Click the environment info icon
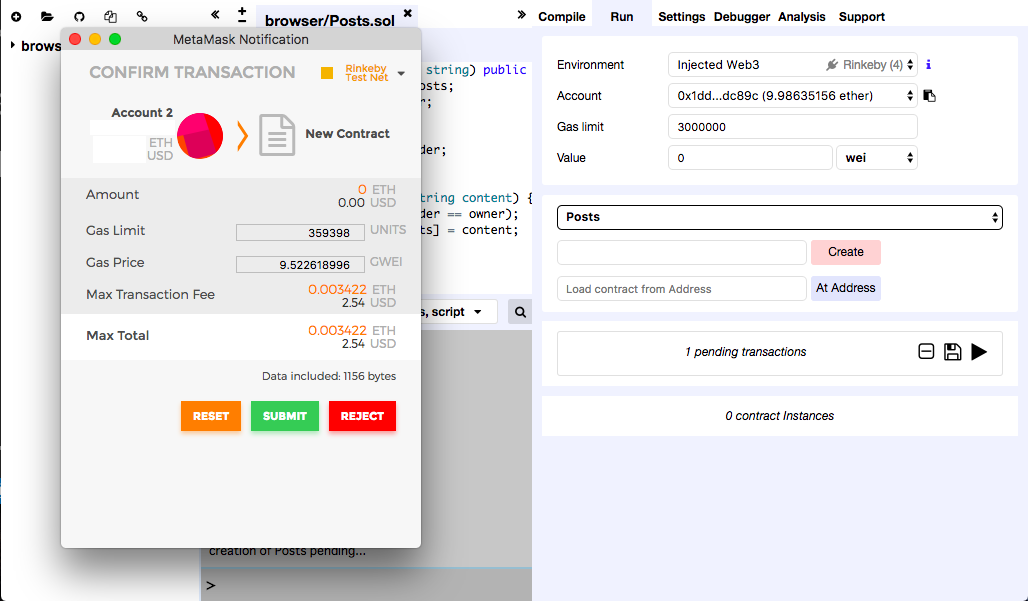Image resolution: width=1028 pixels, height=601 pixels. pyautogui.click(x=928, y=65)
